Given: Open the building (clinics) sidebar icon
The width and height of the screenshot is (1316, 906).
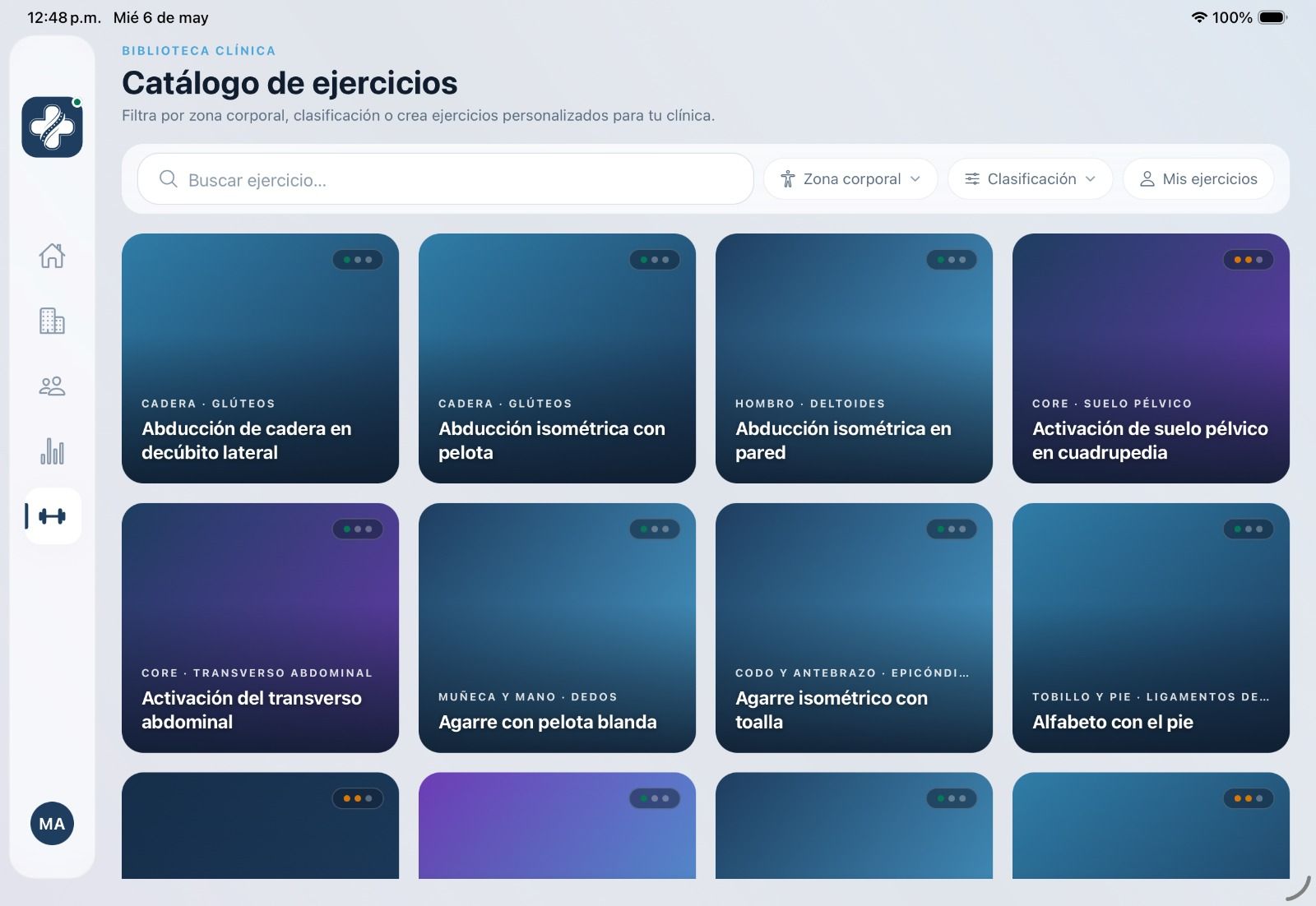Looking at the screenshot, I should 52,321.
